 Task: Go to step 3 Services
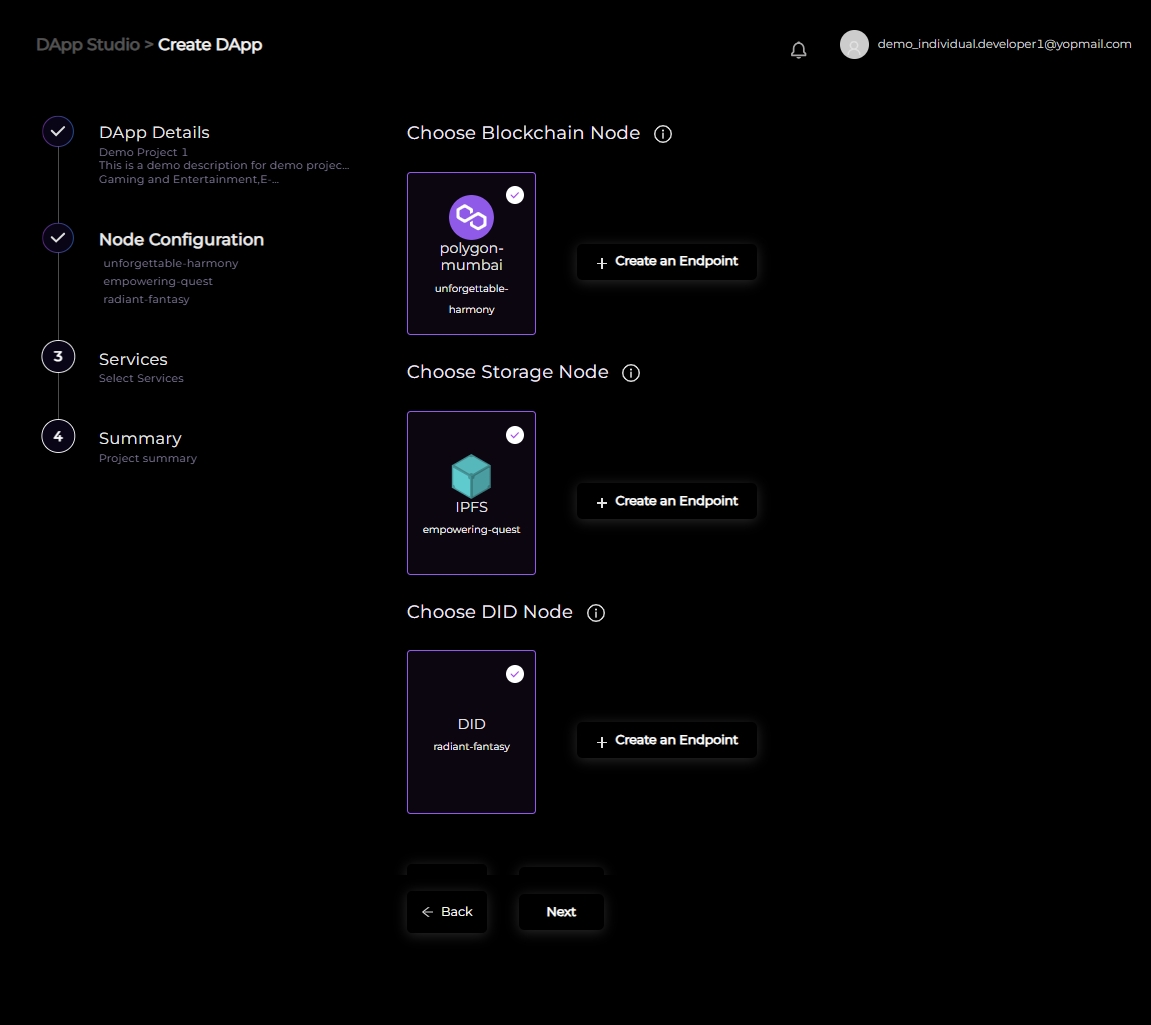(58, 357)
